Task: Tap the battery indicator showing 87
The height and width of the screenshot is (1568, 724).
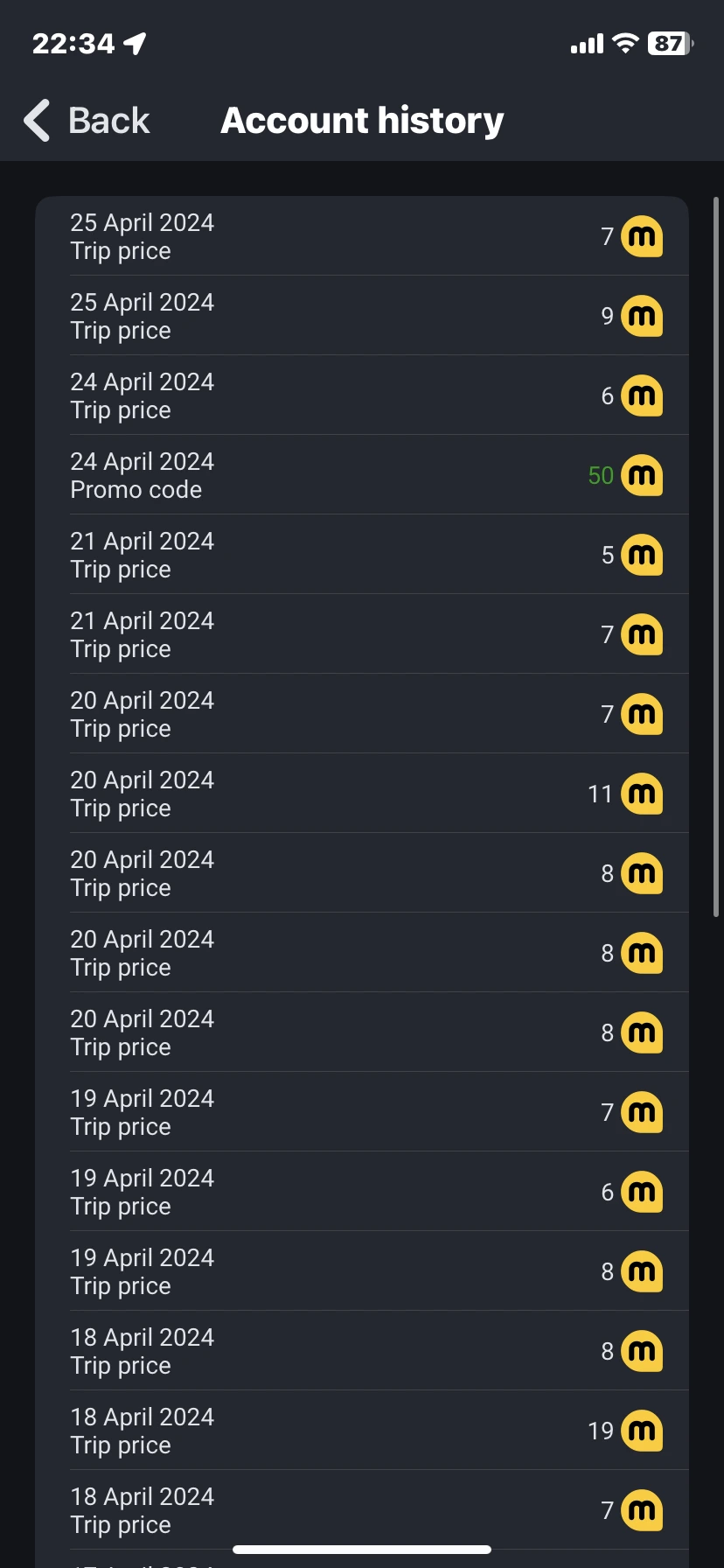Action: pos(669,43)
